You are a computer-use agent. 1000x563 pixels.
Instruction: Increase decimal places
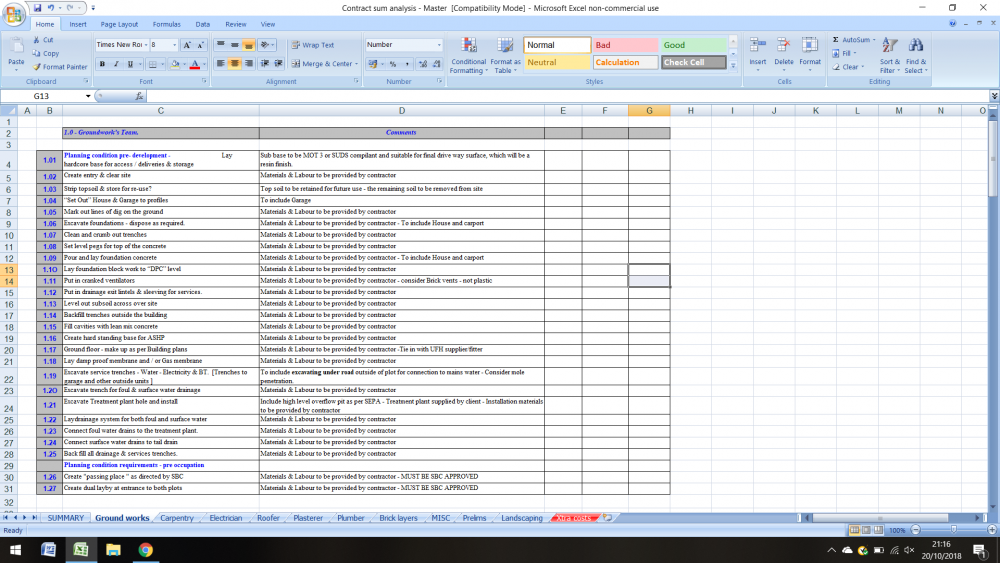[x=422, y=64]
